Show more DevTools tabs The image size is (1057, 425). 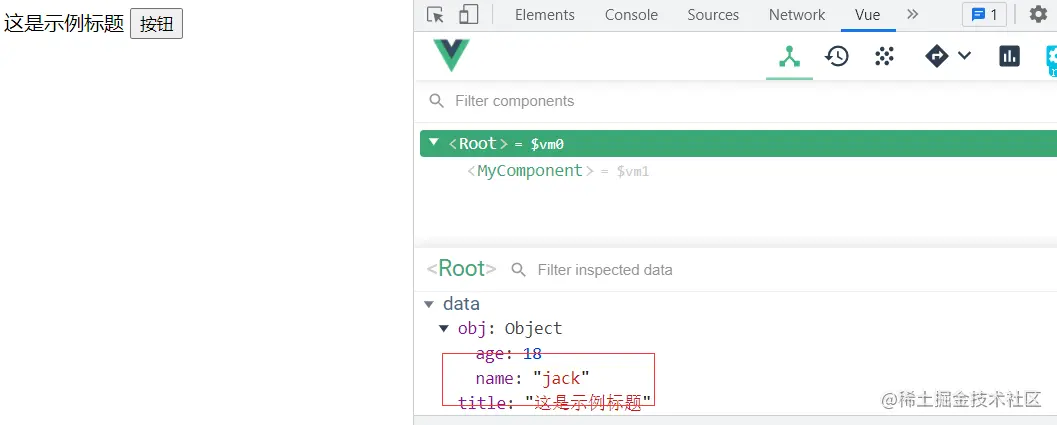pos(912,14)
